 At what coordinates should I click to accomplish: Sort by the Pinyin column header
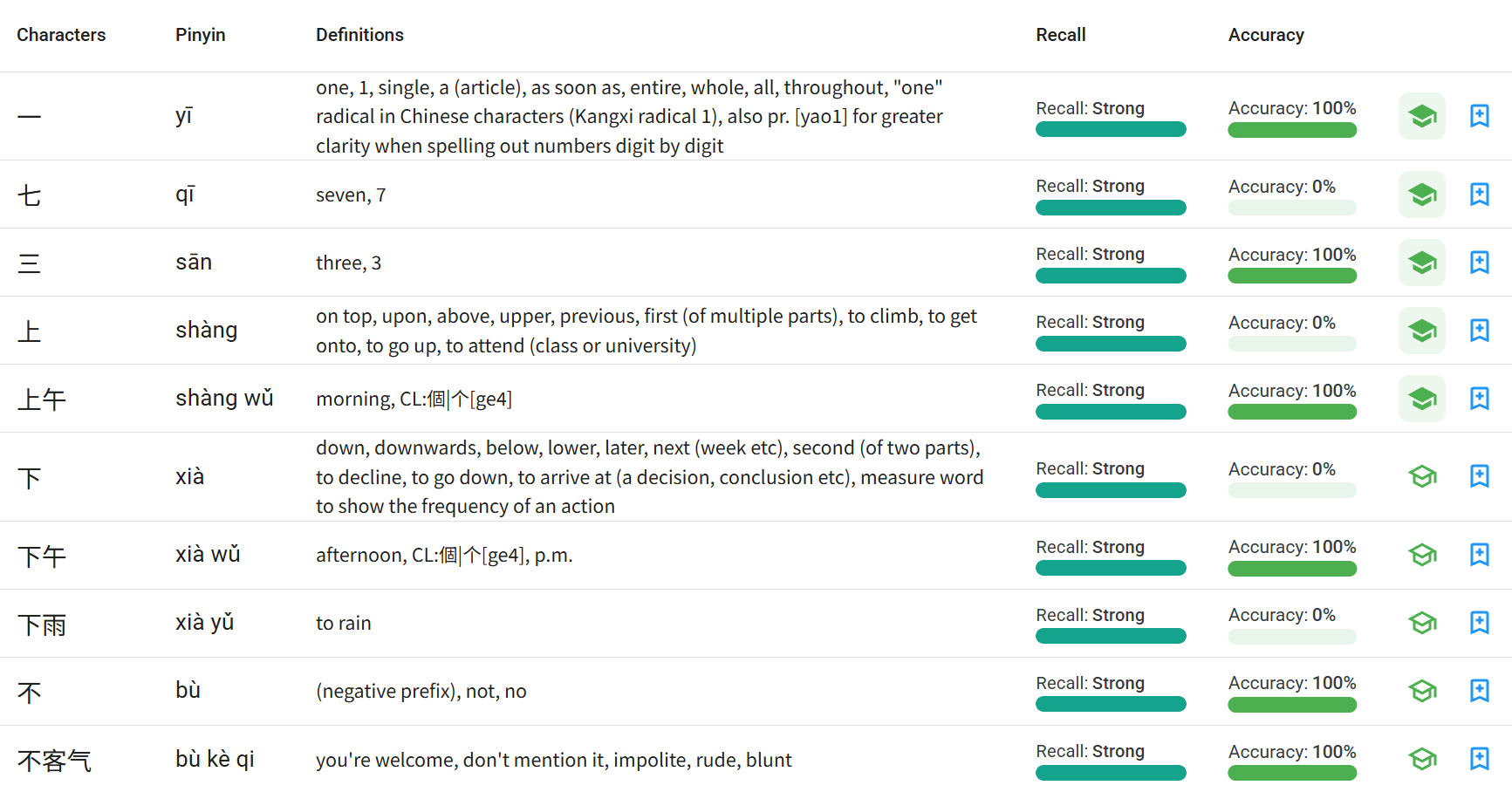200,35
